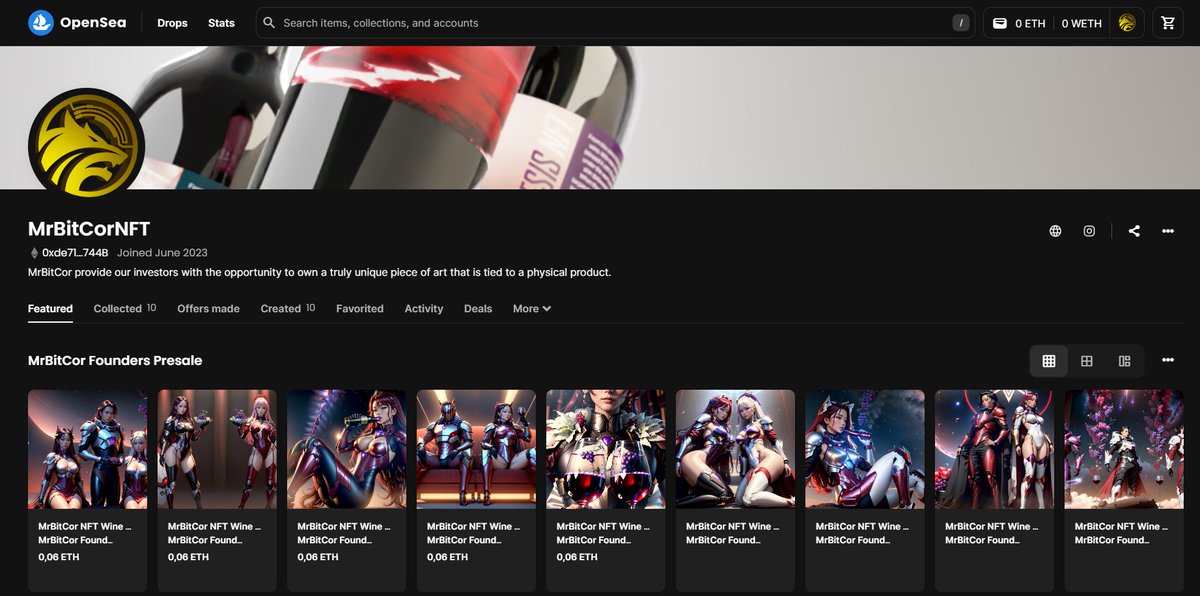Image resolution: width=1200 pixels, height=596 pixels.
Task: Open the sixth NFT card with two kneeling women
Action: click(735, 490)
